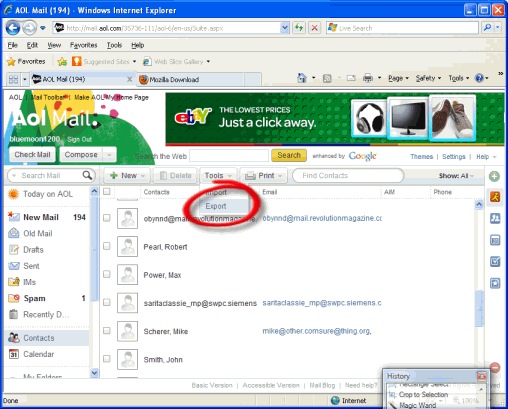Open Today on AOL sun icon
508x409 pixels.
click(13, 194)
